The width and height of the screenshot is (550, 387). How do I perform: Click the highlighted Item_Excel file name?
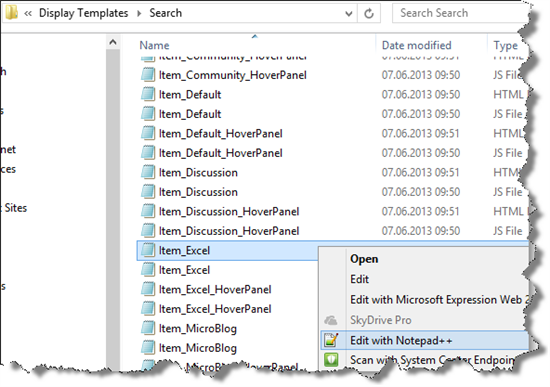[x=184, y=251]
